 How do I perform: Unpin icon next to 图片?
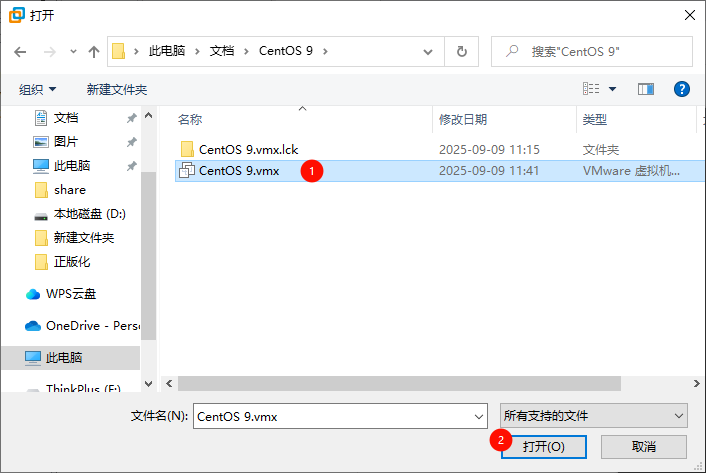coord(131,142)
